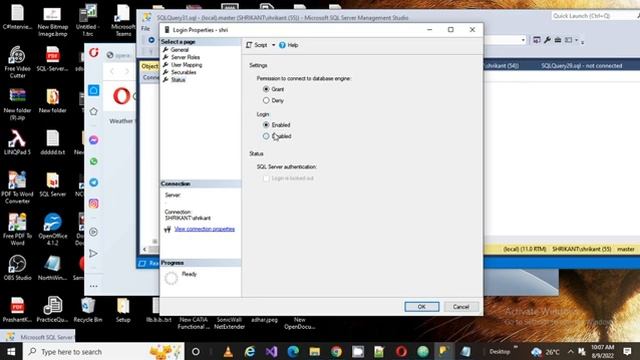Expand the Script dropdown arrow
Viewport: 640px width, 360px height.
[x=273, y=45]
